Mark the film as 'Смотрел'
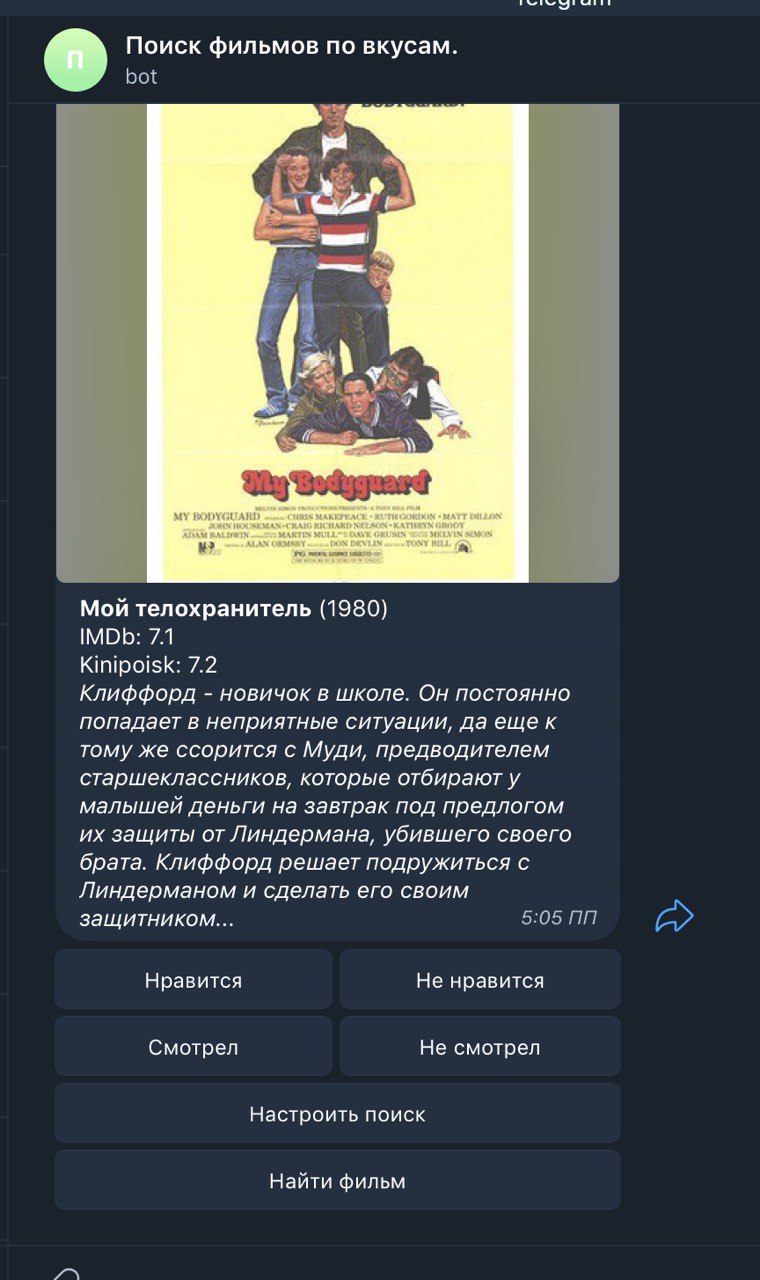 click(x=193, y=1047)
